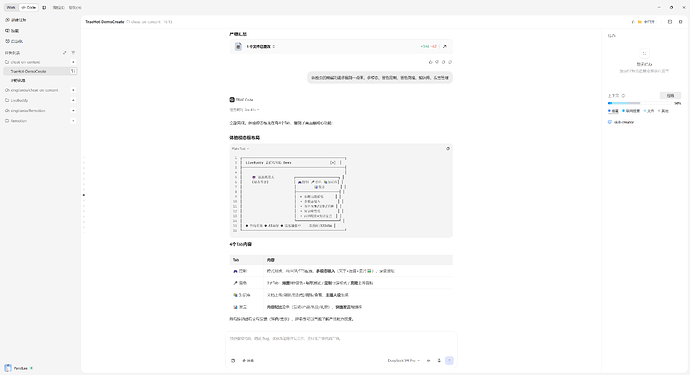Click the rightmost square icon in header
This screenshot has height=375, width=690.
[x=680, y=22]
